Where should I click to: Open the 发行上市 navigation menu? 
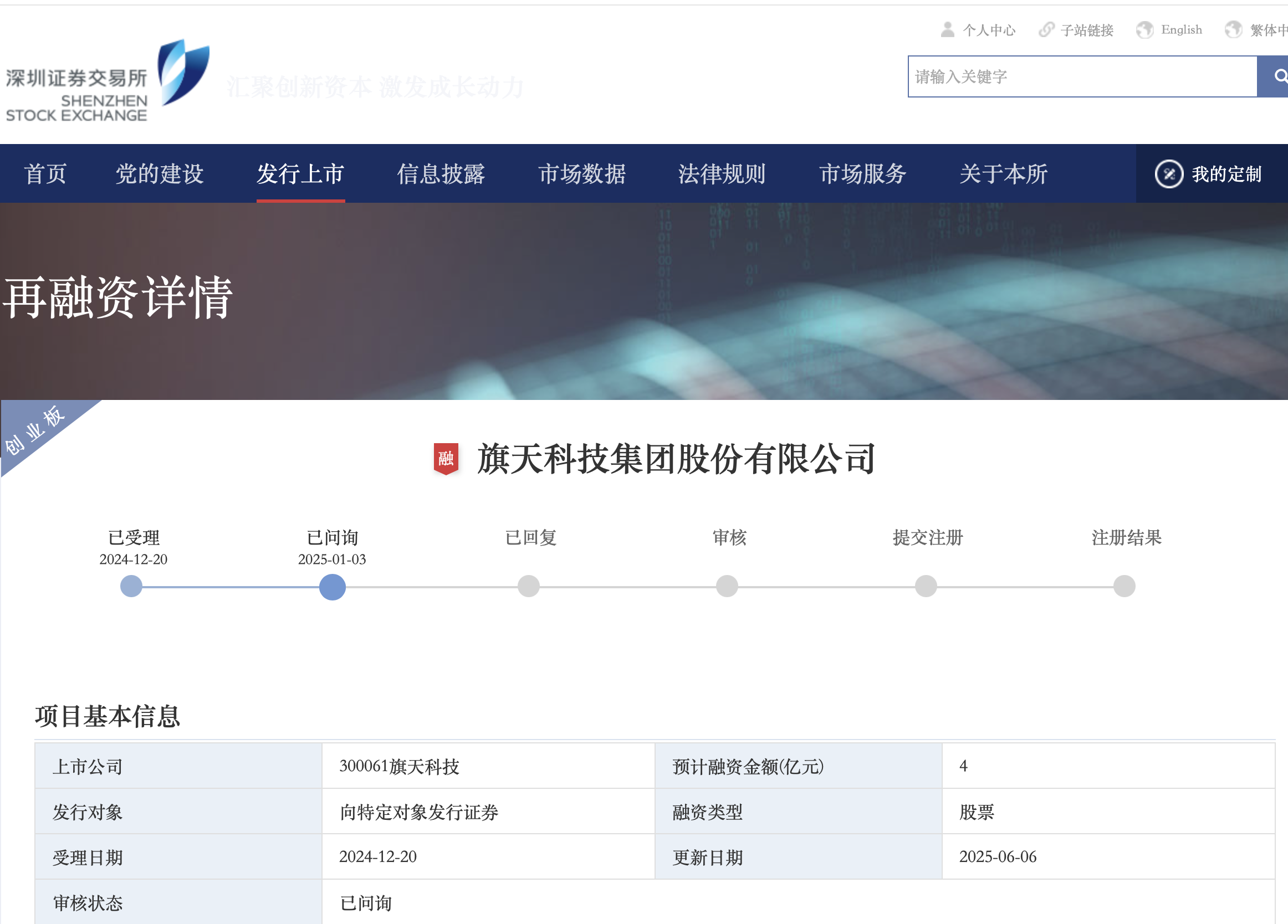pos(300,174)
